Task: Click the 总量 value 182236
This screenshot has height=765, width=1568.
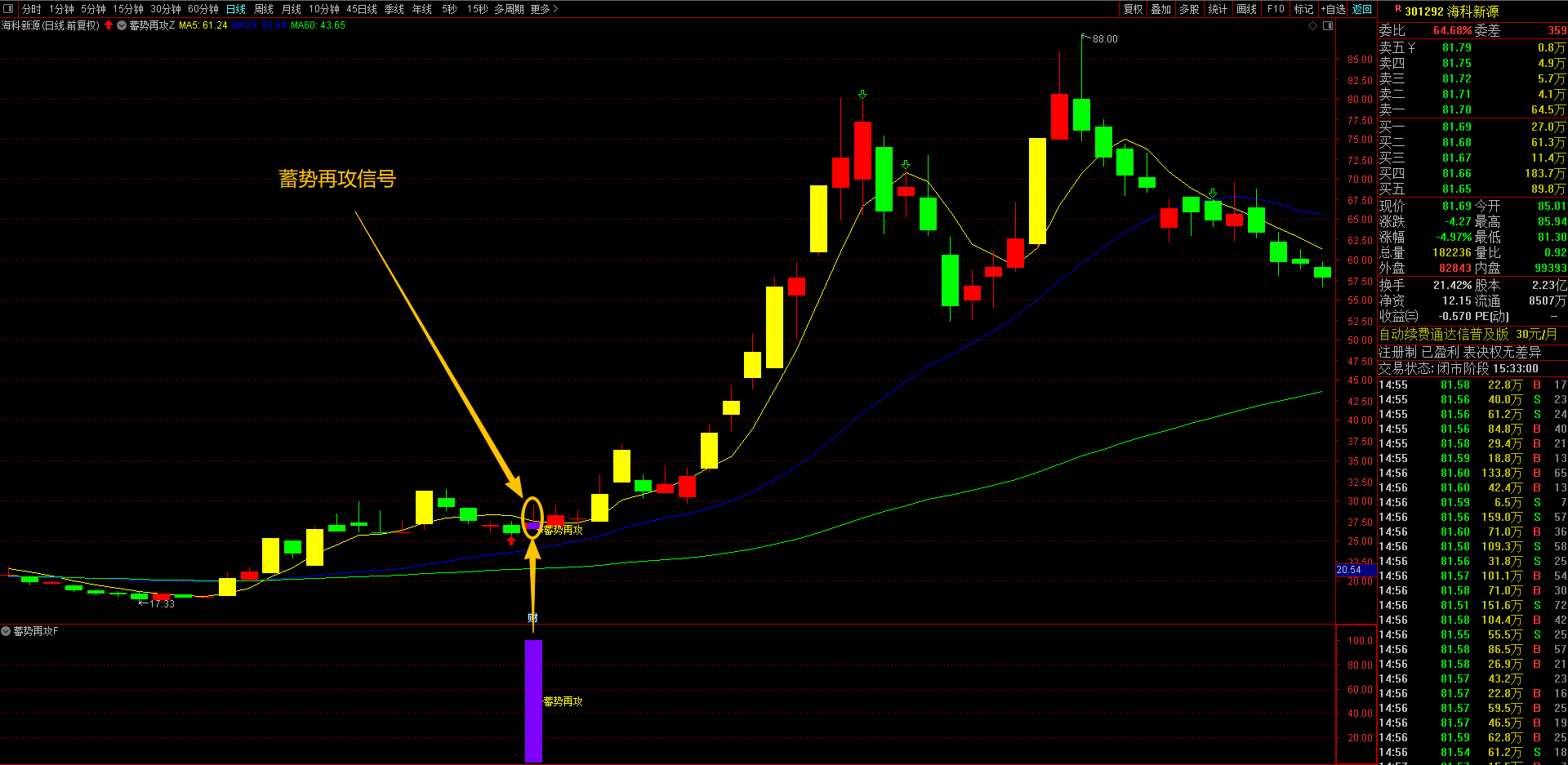Action: [x=1452, y=253]
